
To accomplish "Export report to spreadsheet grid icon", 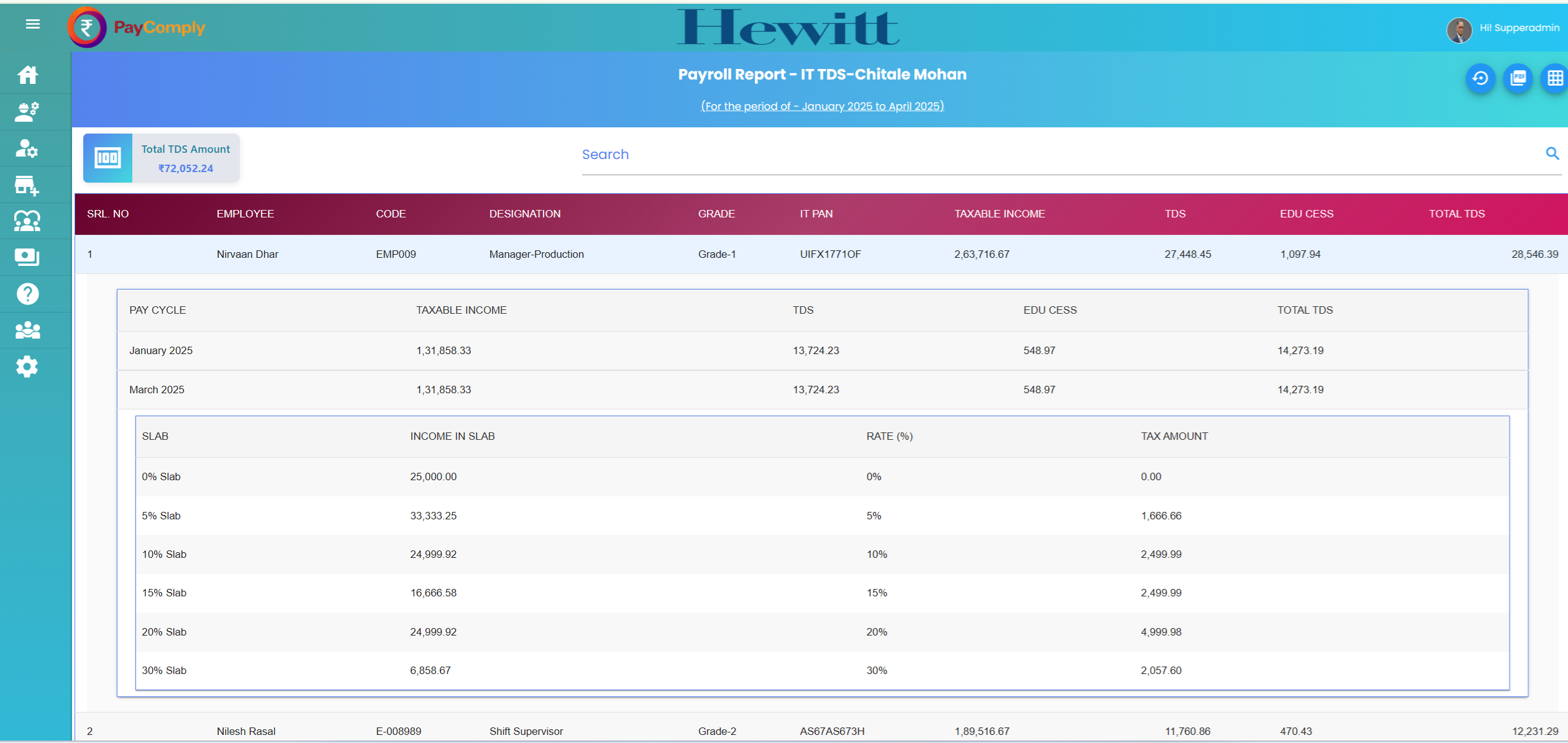I will 1554,78.
